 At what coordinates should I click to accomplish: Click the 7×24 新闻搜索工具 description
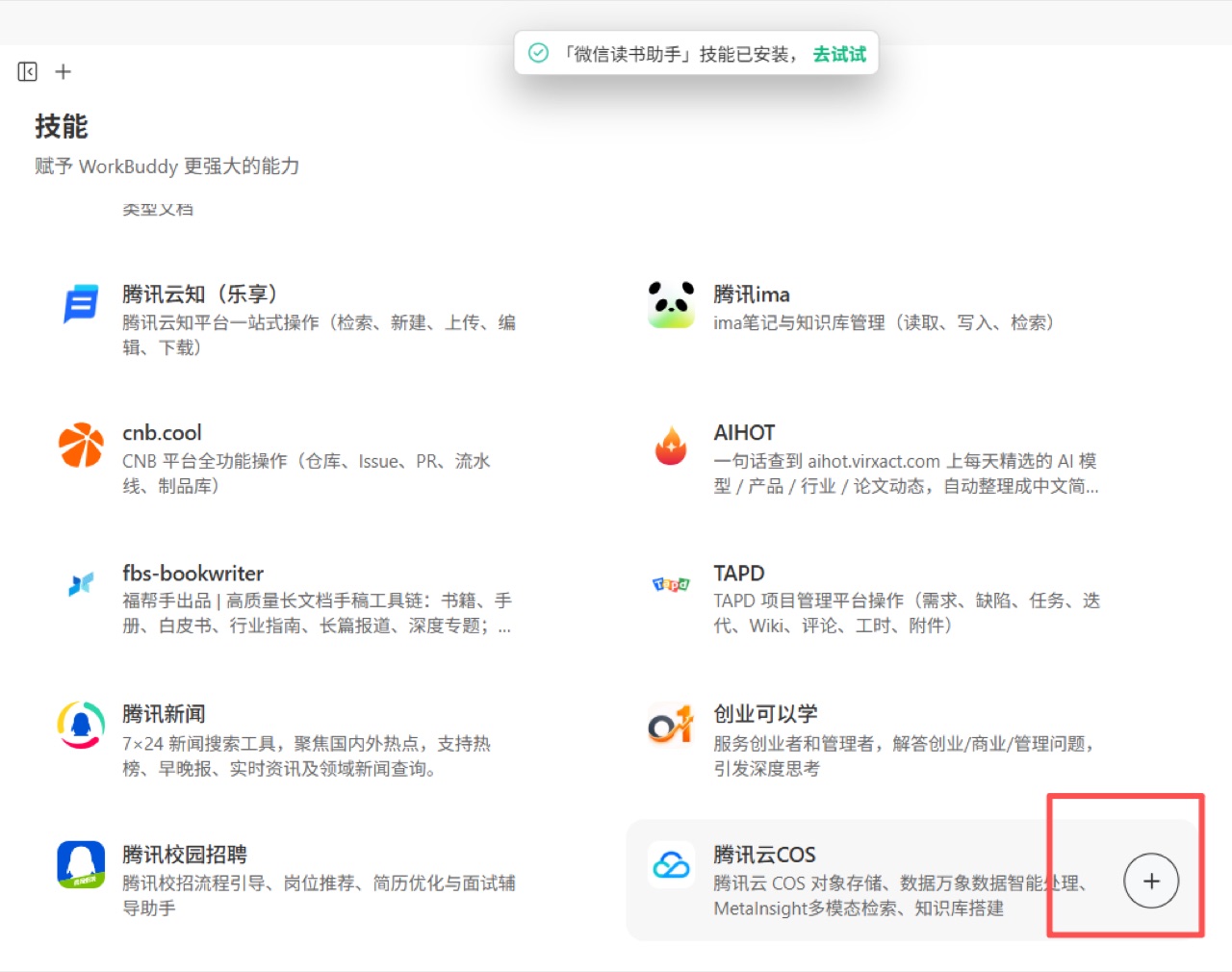pos(306,755)
